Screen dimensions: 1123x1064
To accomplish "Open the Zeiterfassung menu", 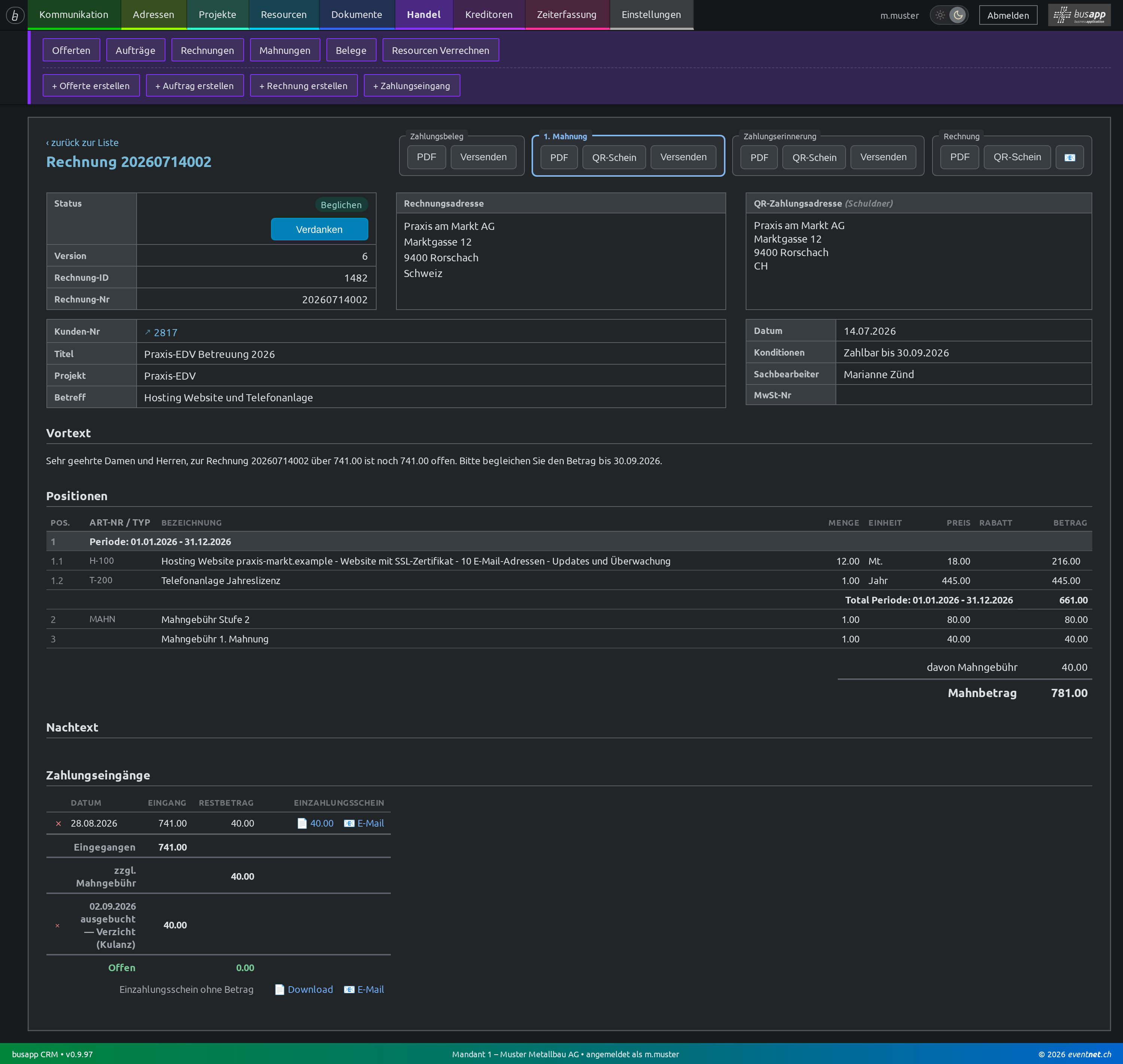I will tap(567, 15).
